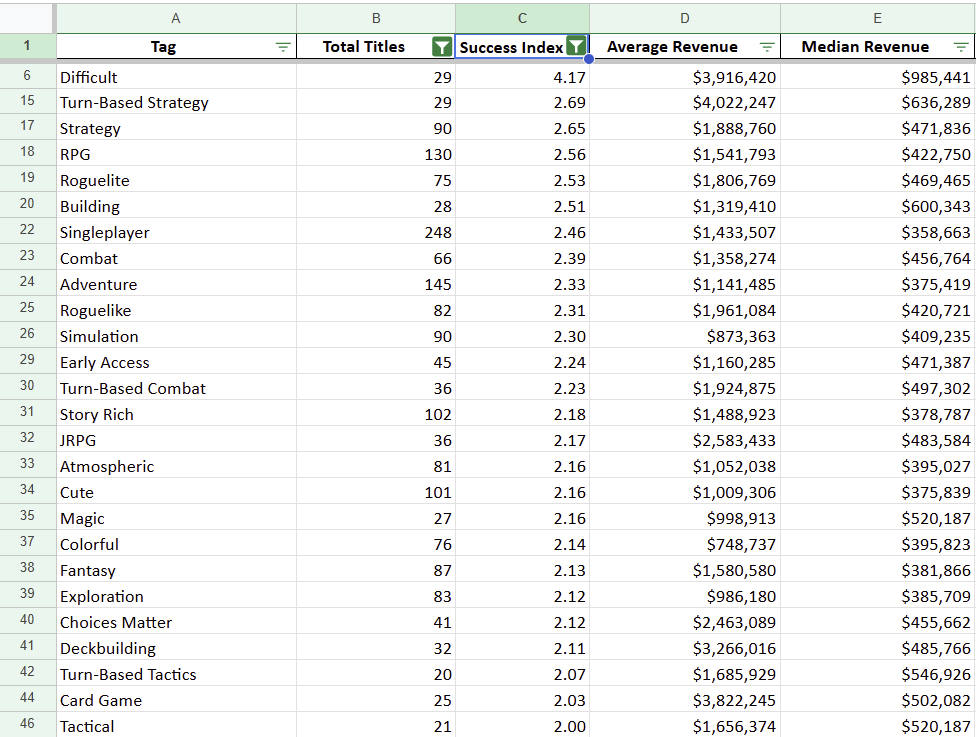
Task: Select the RPG tag cell
Action: [x=176, y=154]
